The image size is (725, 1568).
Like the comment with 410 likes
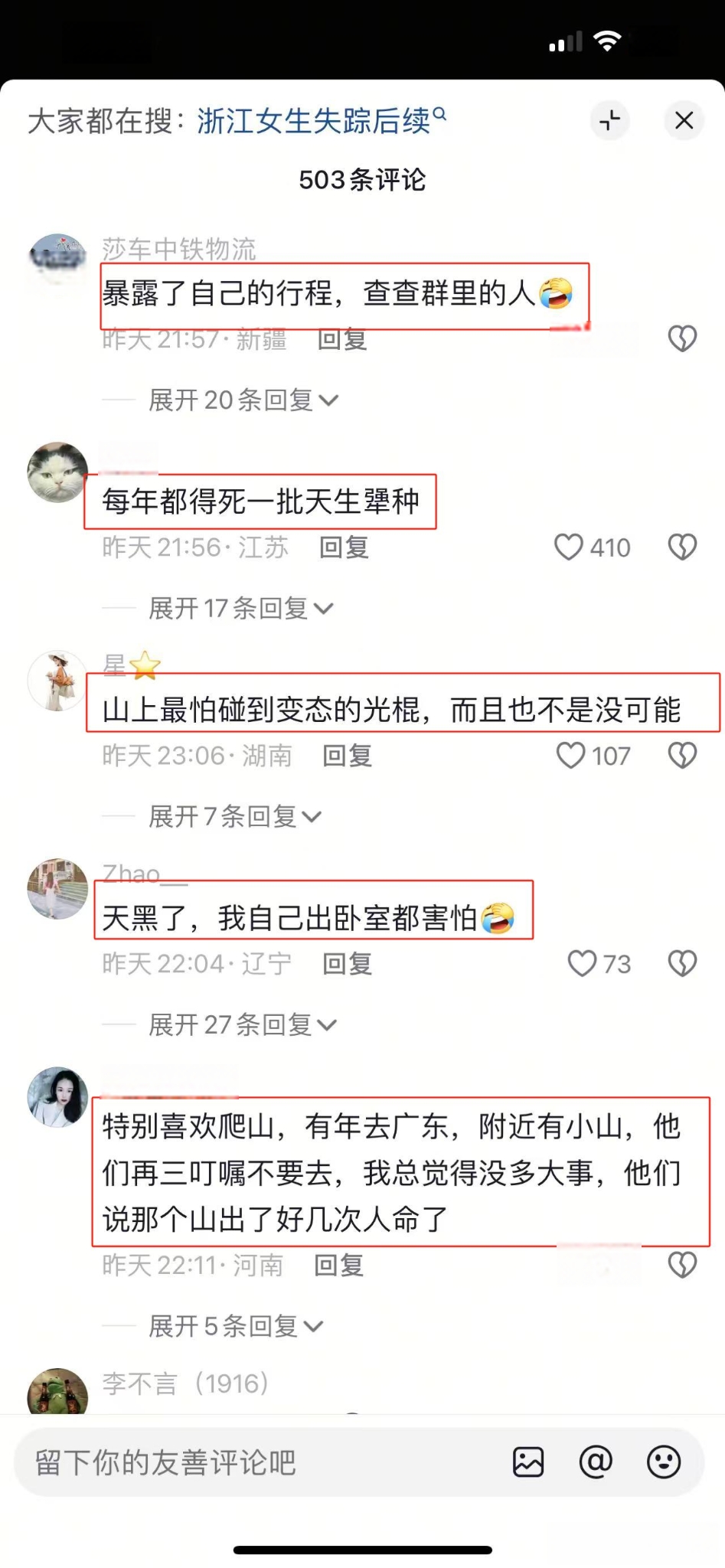(x=569, y=547)
